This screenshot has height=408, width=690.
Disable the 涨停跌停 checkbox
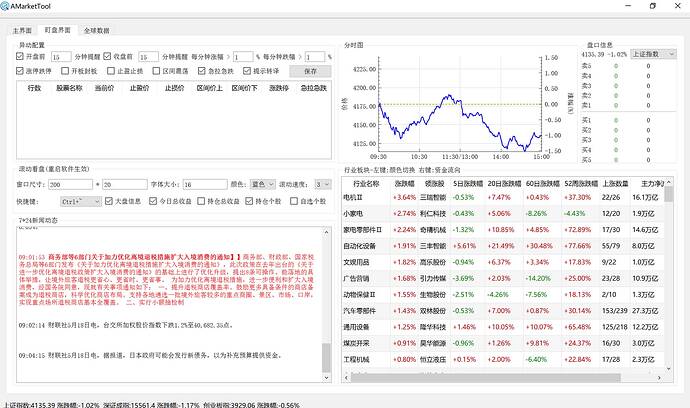(20, 70)
